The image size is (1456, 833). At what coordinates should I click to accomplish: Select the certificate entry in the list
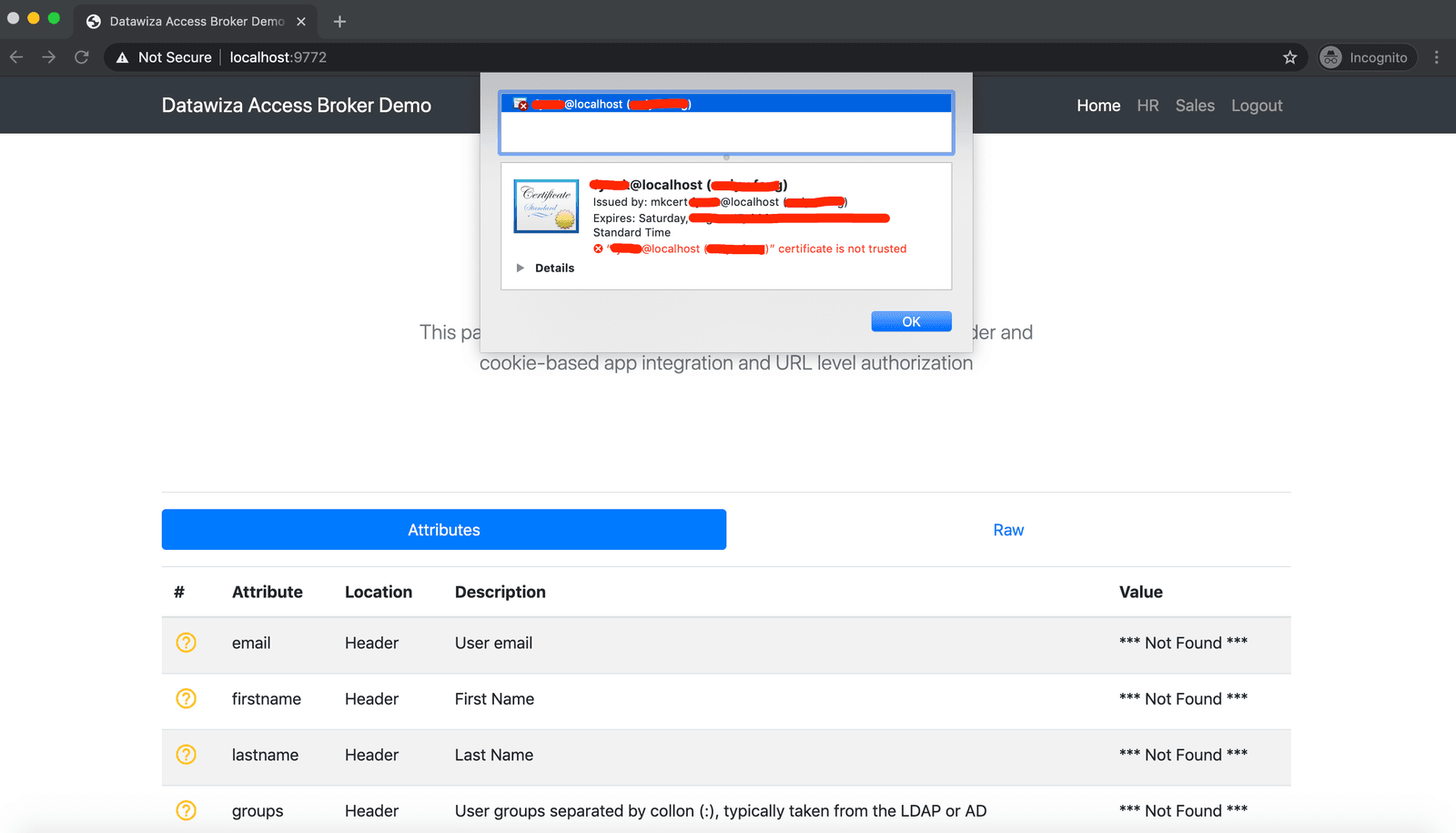(726, 104)
